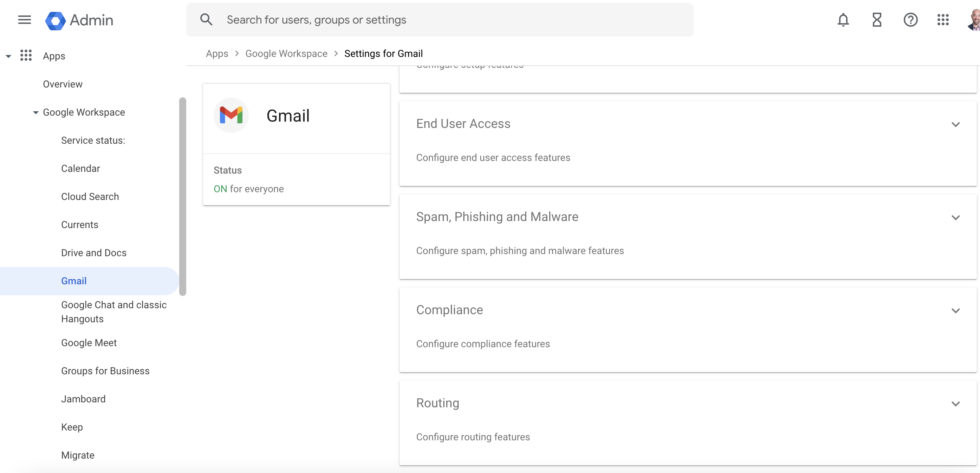The height and width of the screenshot is (473, 980).
Task: Click 'Configure routing features' text
Action: pyautogui.click(x=473, y=437)
